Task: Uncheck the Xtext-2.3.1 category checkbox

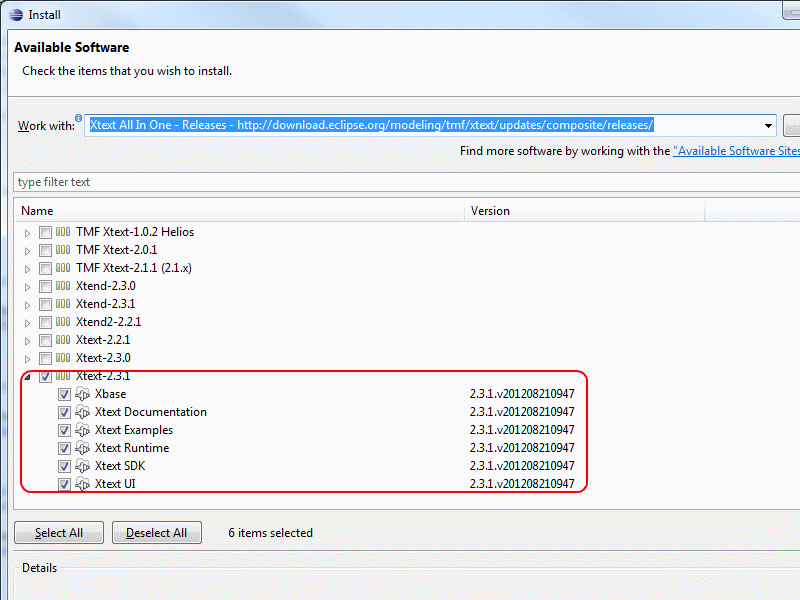Action: pyautogui.click(x=45, y=377)
